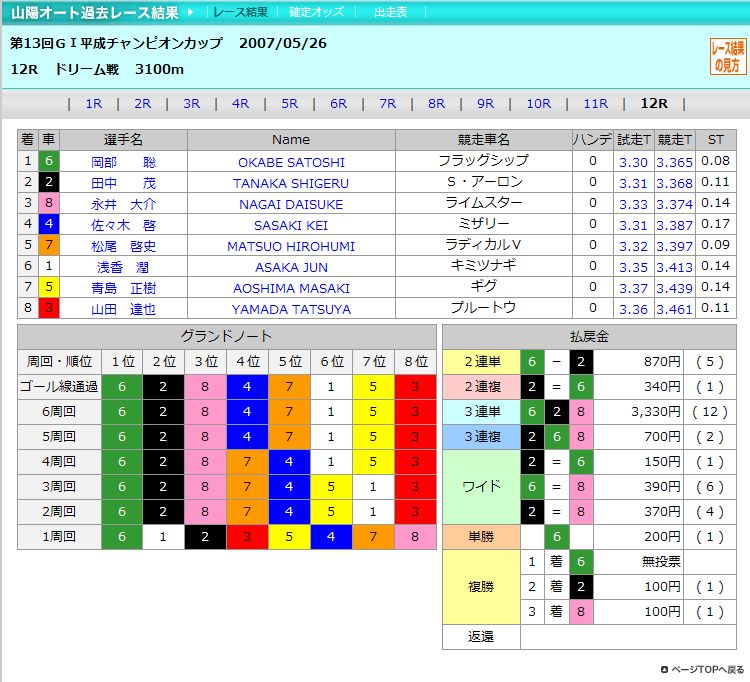
Task: Go to race 1R
Action: pyautogui.click(x=94, y=103)
